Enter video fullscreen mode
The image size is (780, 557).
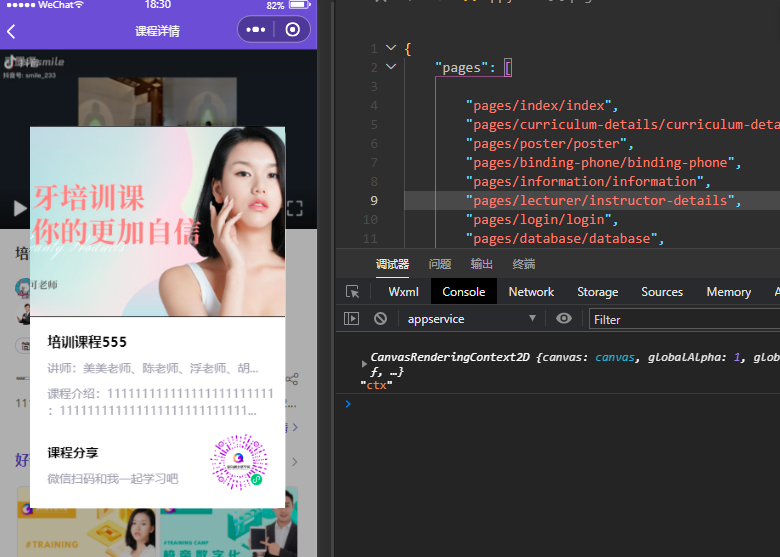tap(294, 208)
